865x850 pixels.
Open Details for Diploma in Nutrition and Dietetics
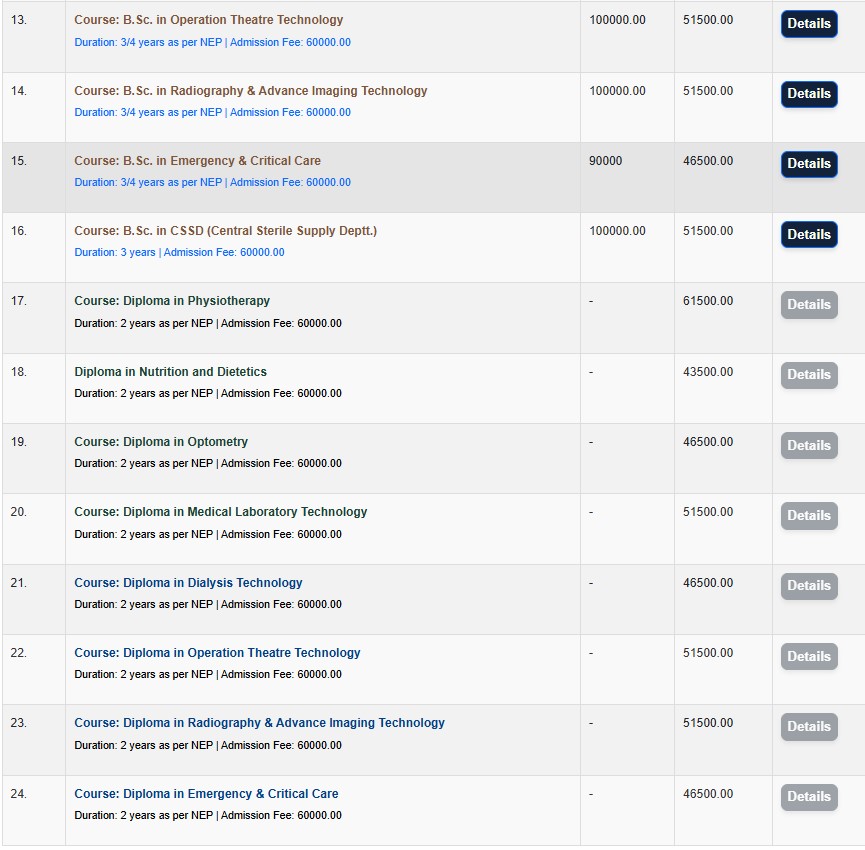point(808,375)
